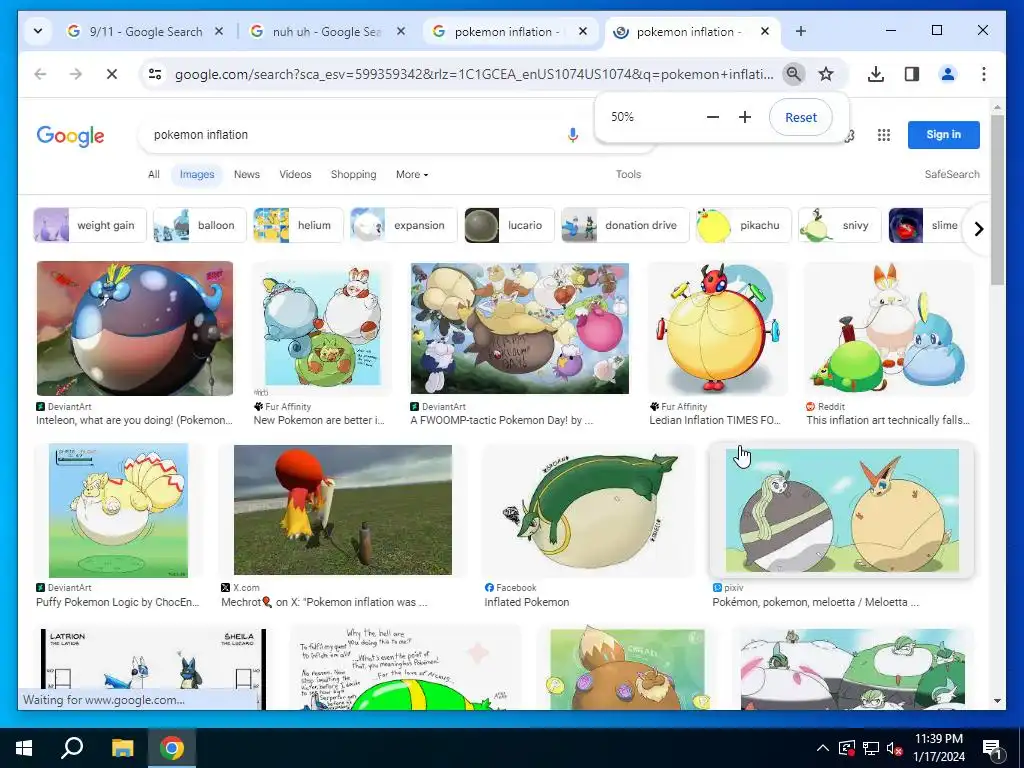Viewport: 1024px width, 768px height.
Task: Reset the page zoom level
Action: (x=801, y=117)
